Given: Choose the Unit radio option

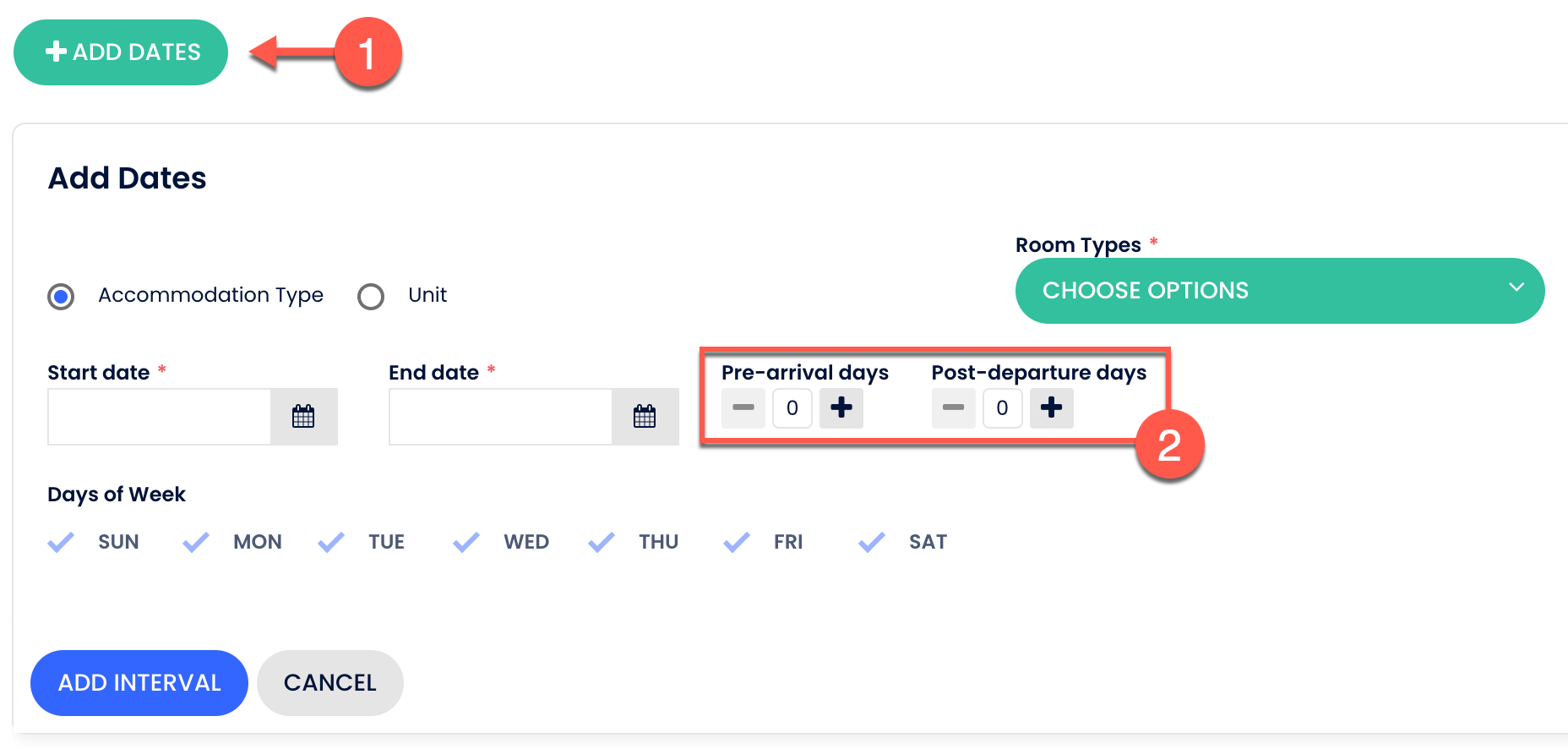Looking at the screenshot, I should (x=371, y=296).
